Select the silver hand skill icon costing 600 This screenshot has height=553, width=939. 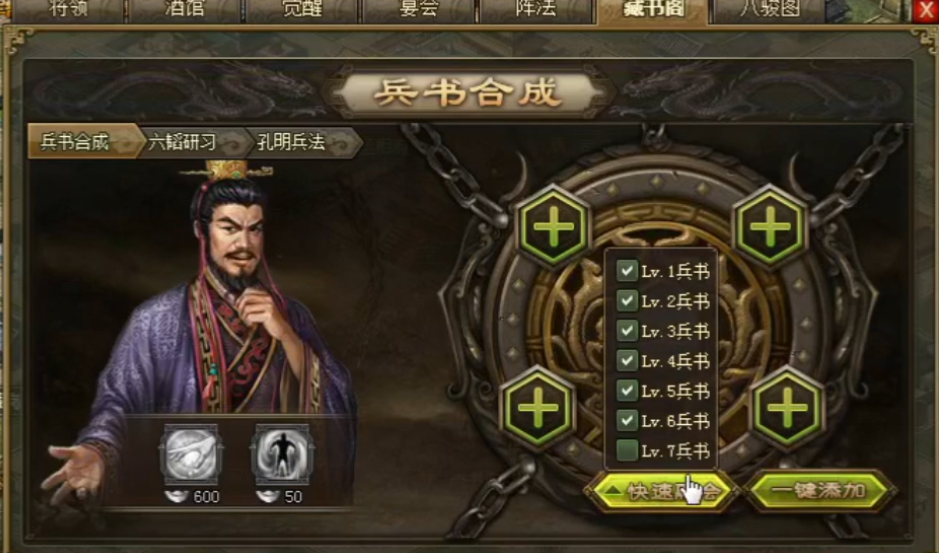pos(192,454)
